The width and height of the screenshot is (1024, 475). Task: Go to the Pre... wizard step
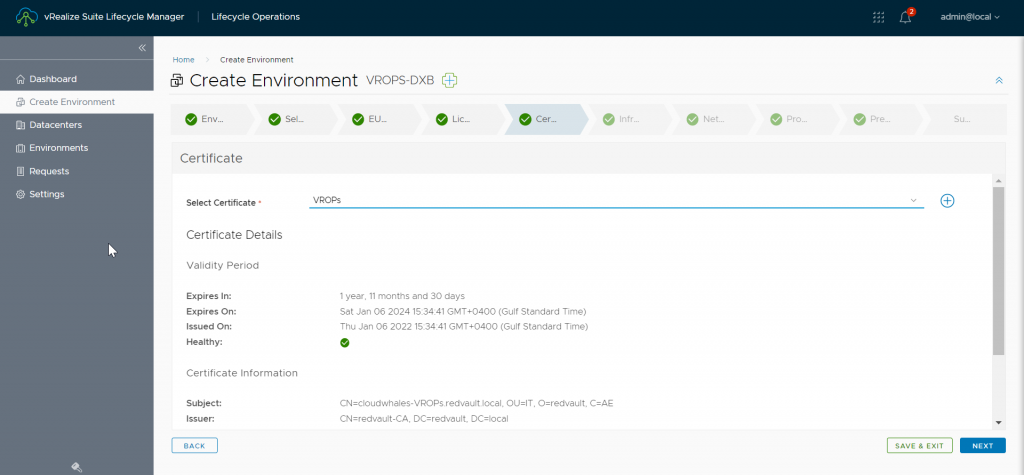(x=879, y=120)
